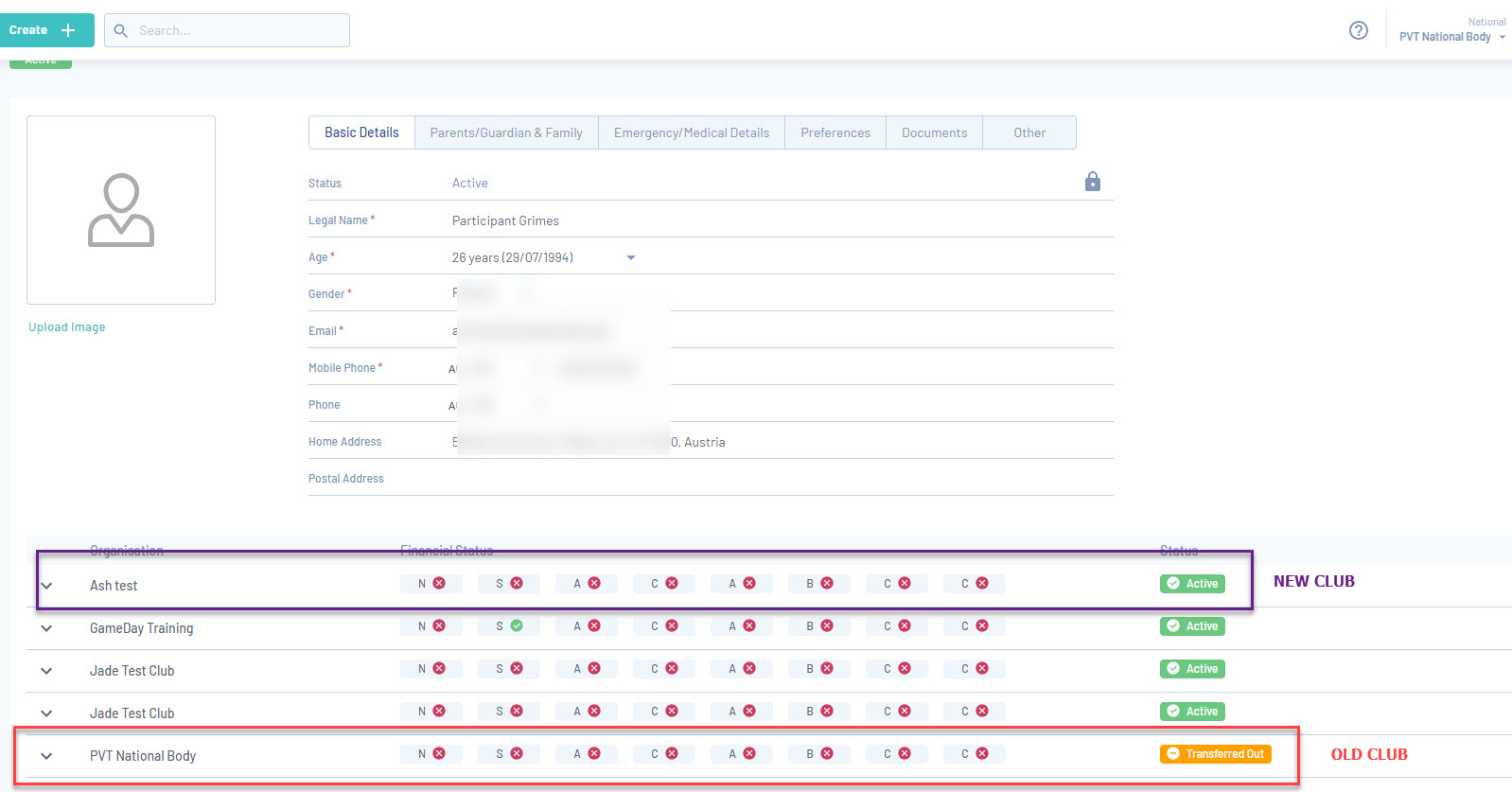Open the Parents/Guardian & Family tab

pos(506,132)
